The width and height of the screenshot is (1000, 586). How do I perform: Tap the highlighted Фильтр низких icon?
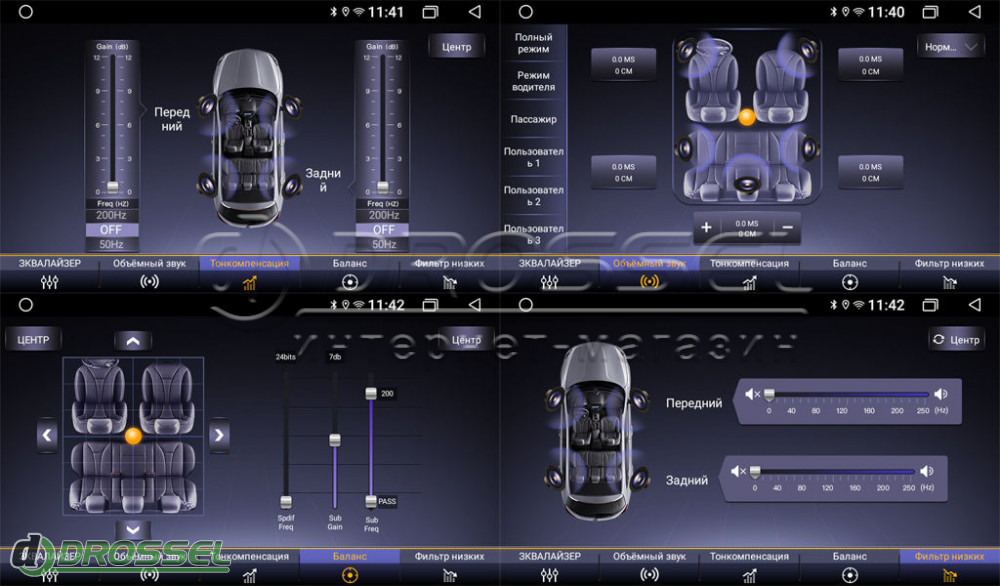click(x=949, y=575)
